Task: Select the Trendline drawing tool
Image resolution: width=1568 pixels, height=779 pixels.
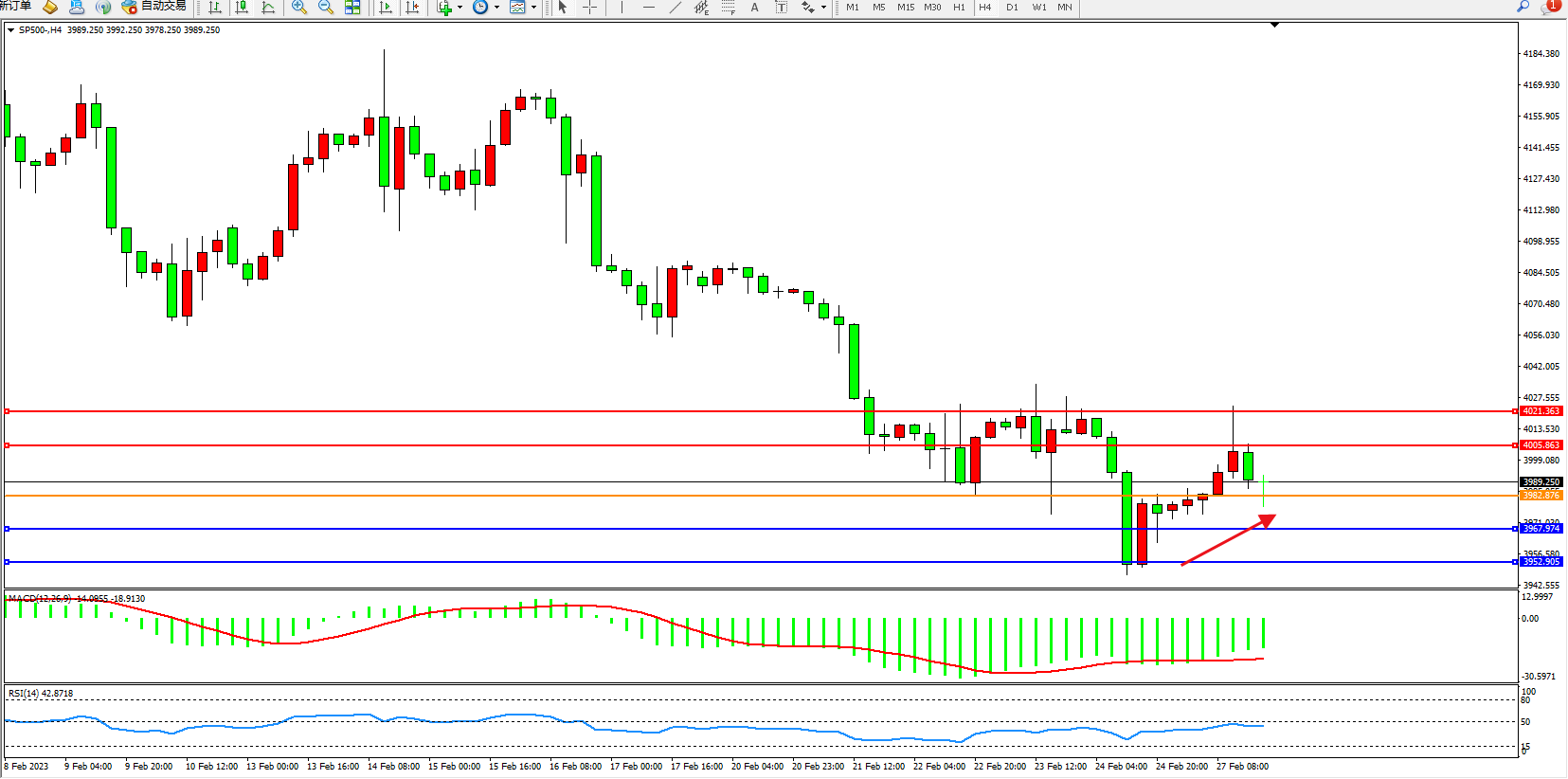Action: [675, 8]
